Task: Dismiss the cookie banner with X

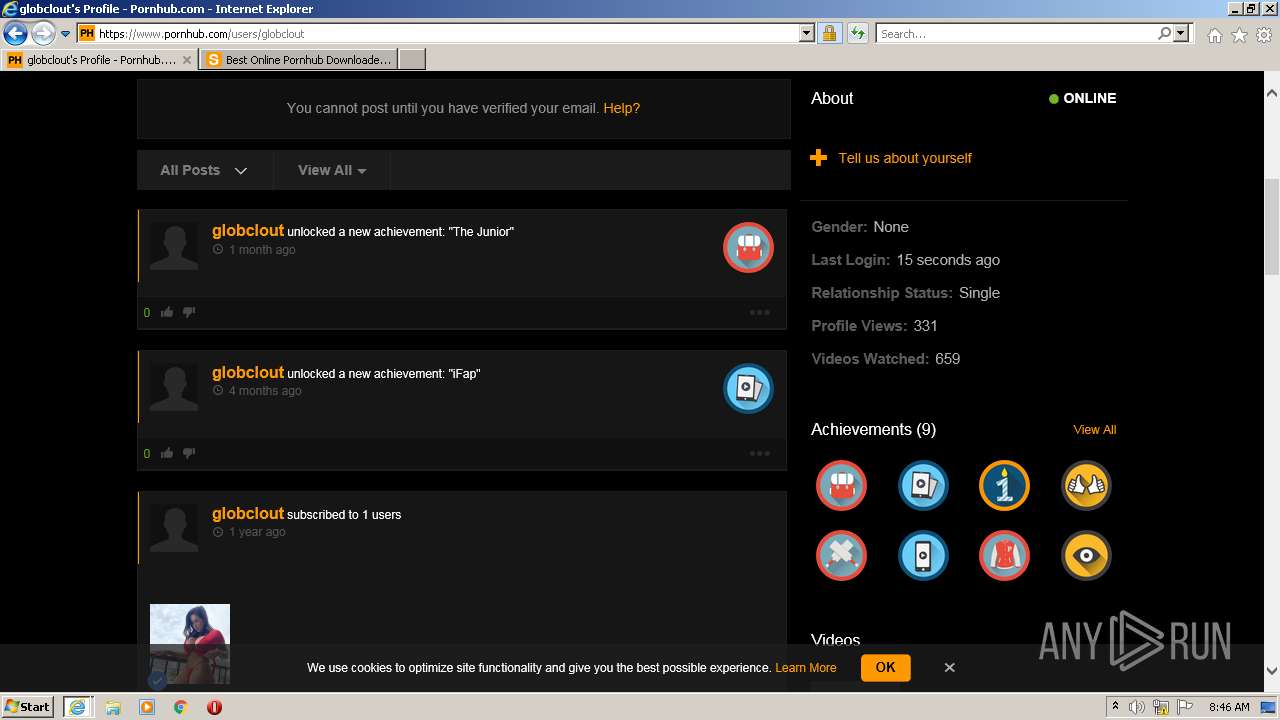Action: point(949,667)
